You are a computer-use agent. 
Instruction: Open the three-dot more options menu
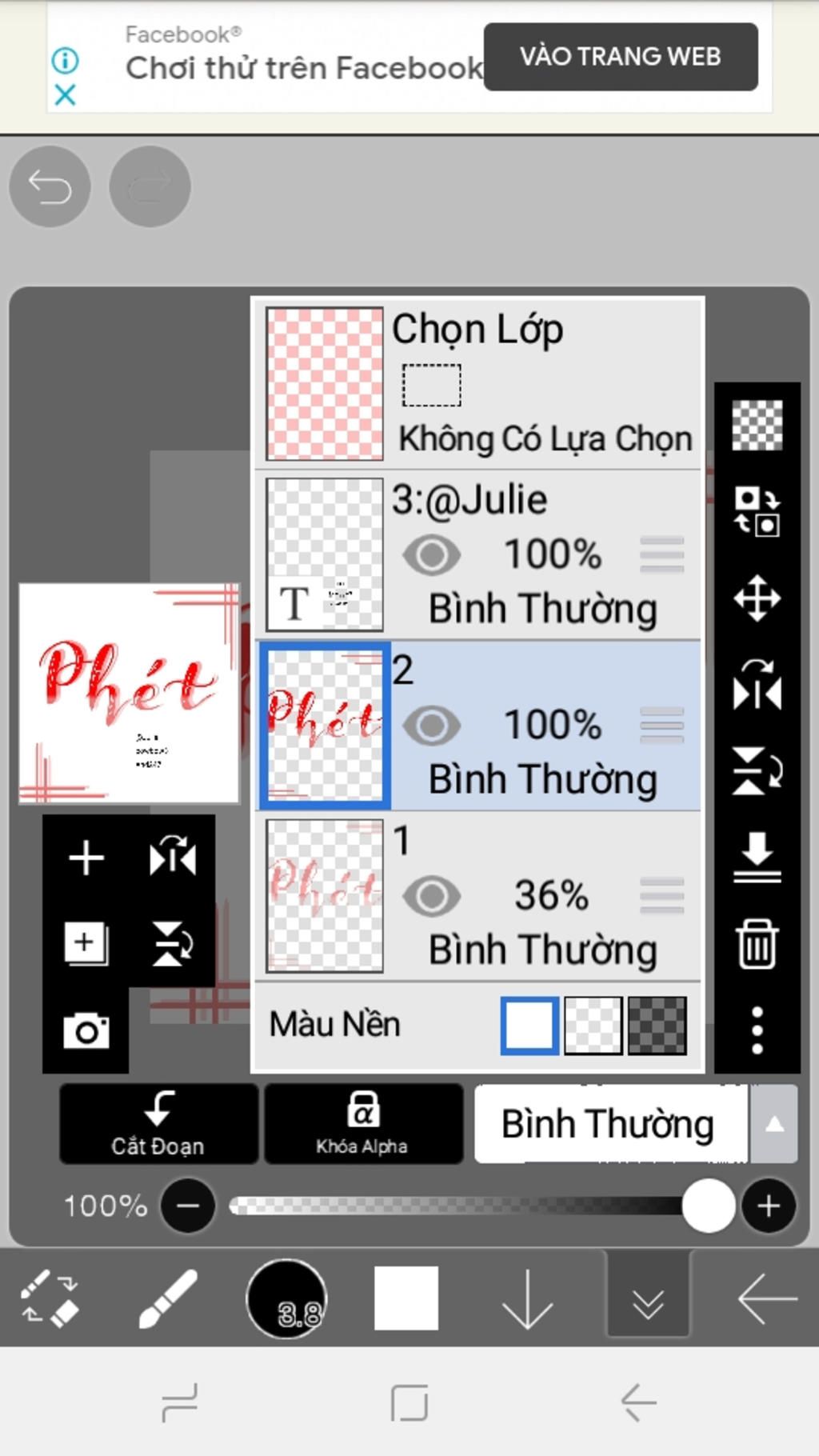(757, 1030)
